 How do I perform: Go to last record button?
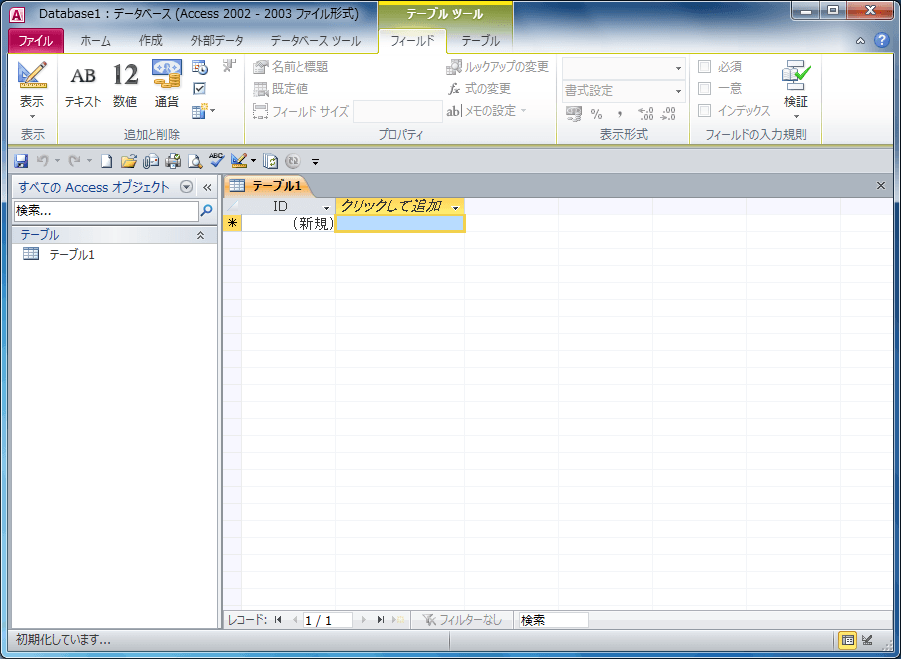click(x=380, y=620)
